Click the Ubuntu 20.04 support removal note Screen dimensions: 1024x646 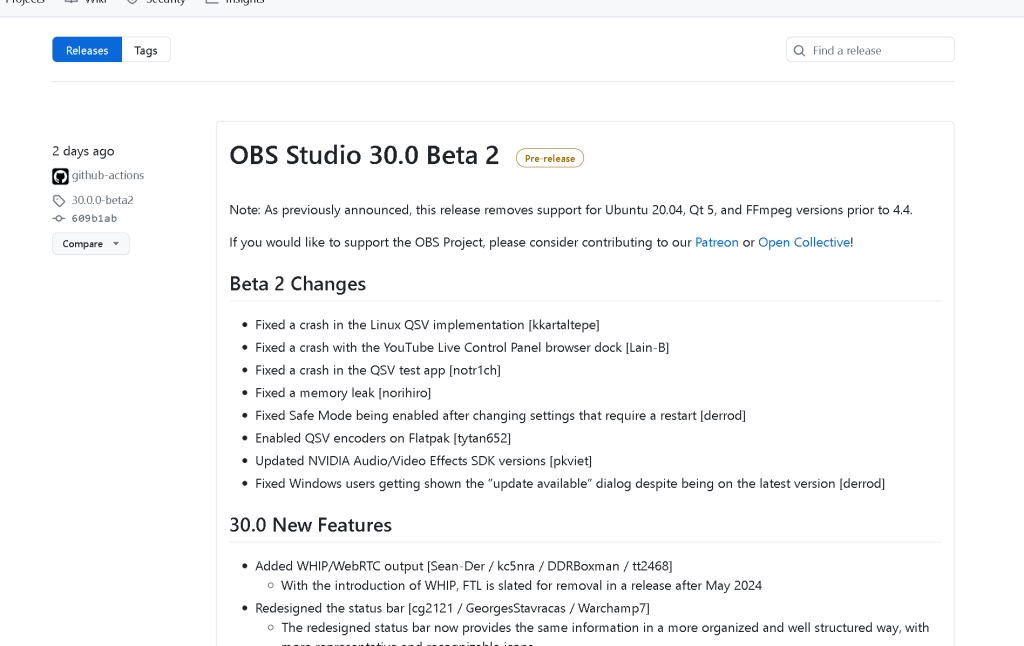coord(571,210)
